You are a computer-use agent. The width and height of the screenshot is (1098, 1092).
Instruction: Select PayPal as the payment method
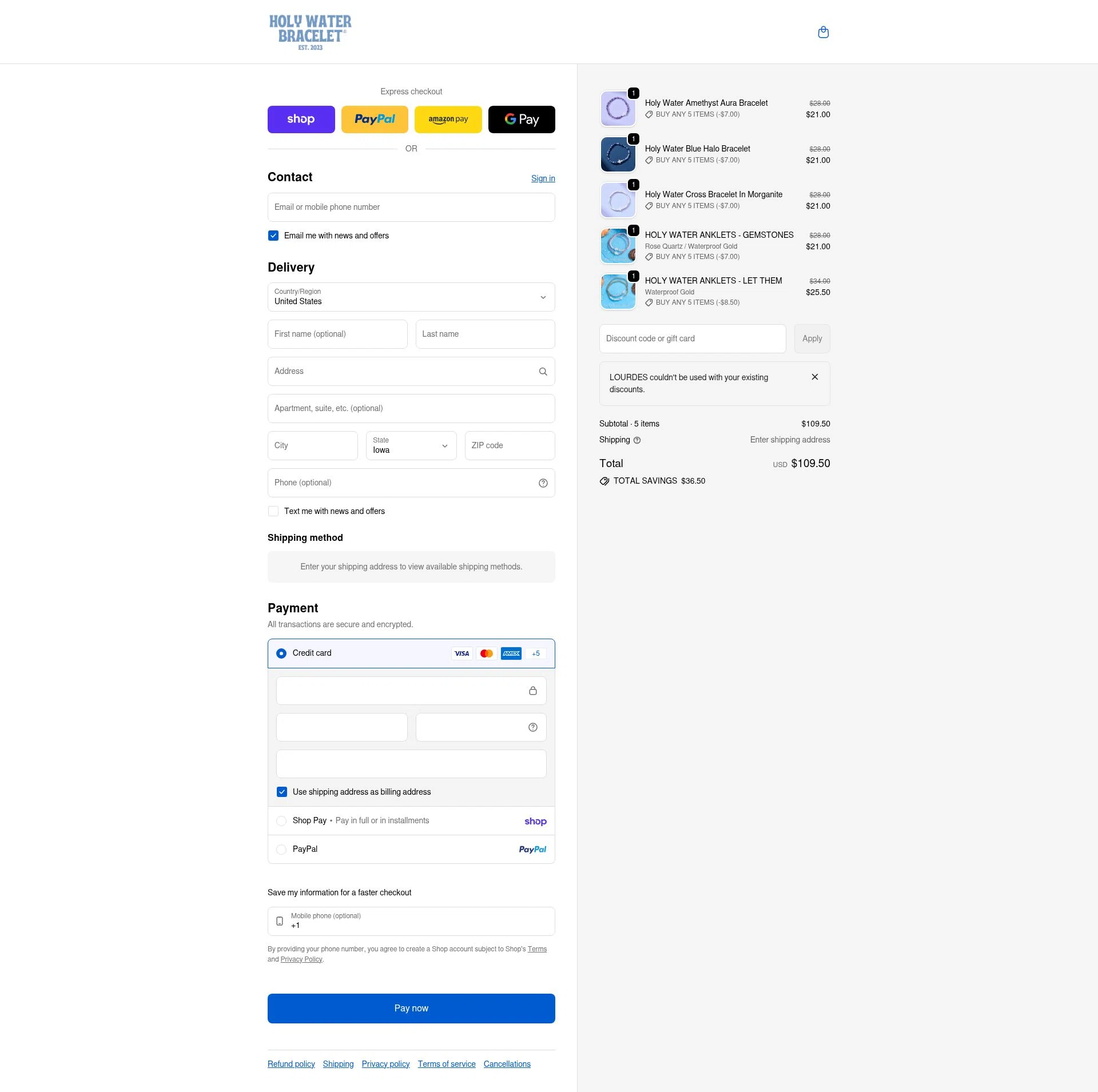coord(281,850)
